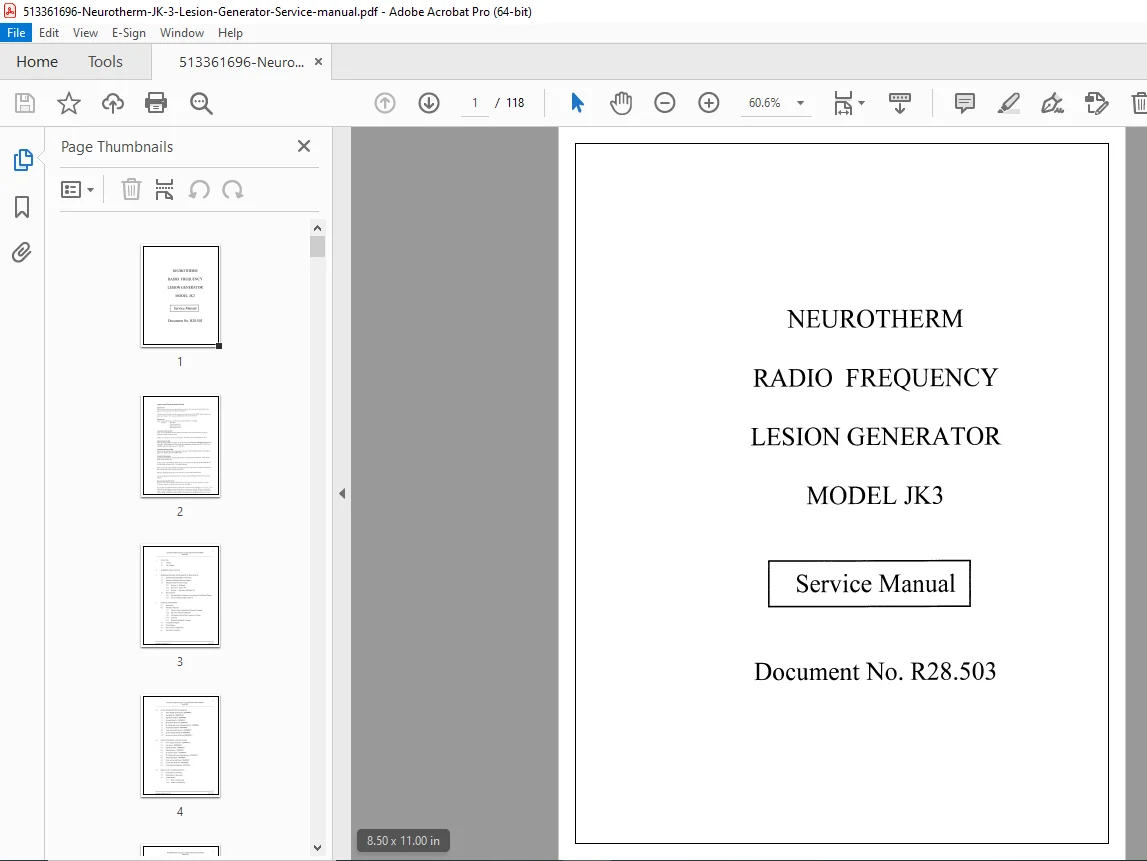Select the 513361696-Neuro document tab
The width and height of the screenshot is (1147, 861).
tap(241, 62)
